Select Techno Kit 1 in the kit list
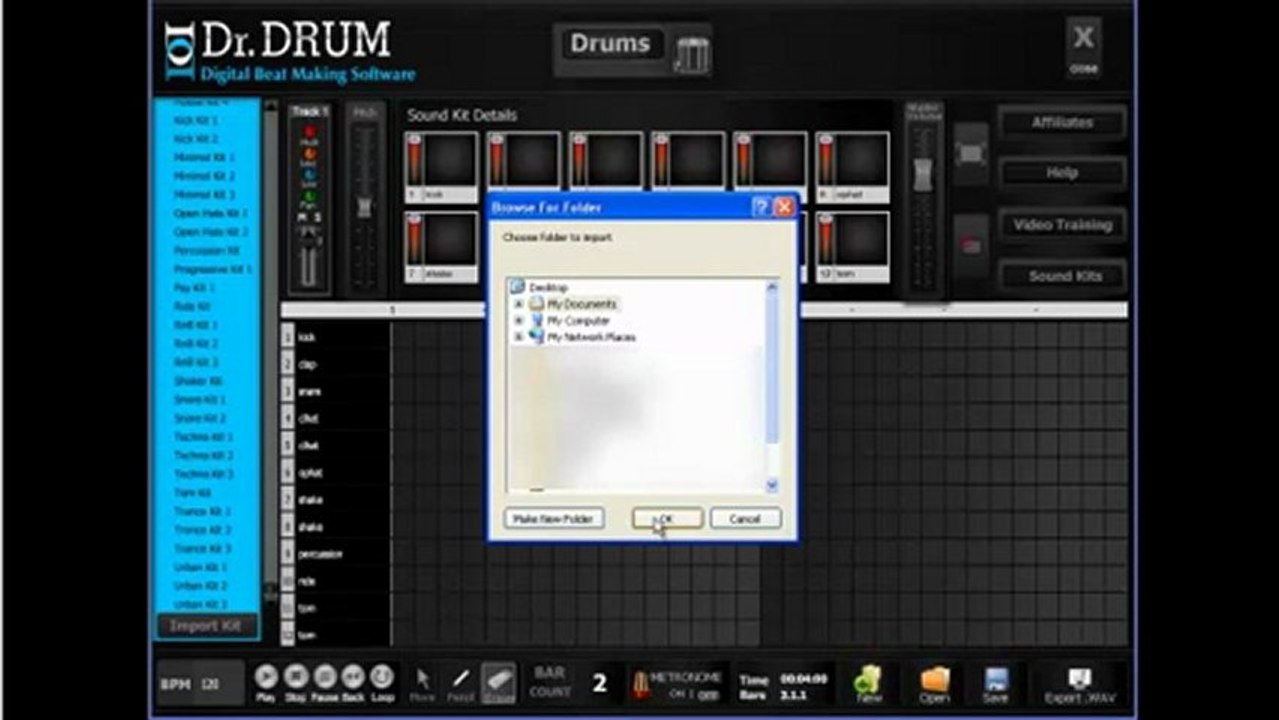1279x720 pixels. pyautogui.click(x=204, y=437)
